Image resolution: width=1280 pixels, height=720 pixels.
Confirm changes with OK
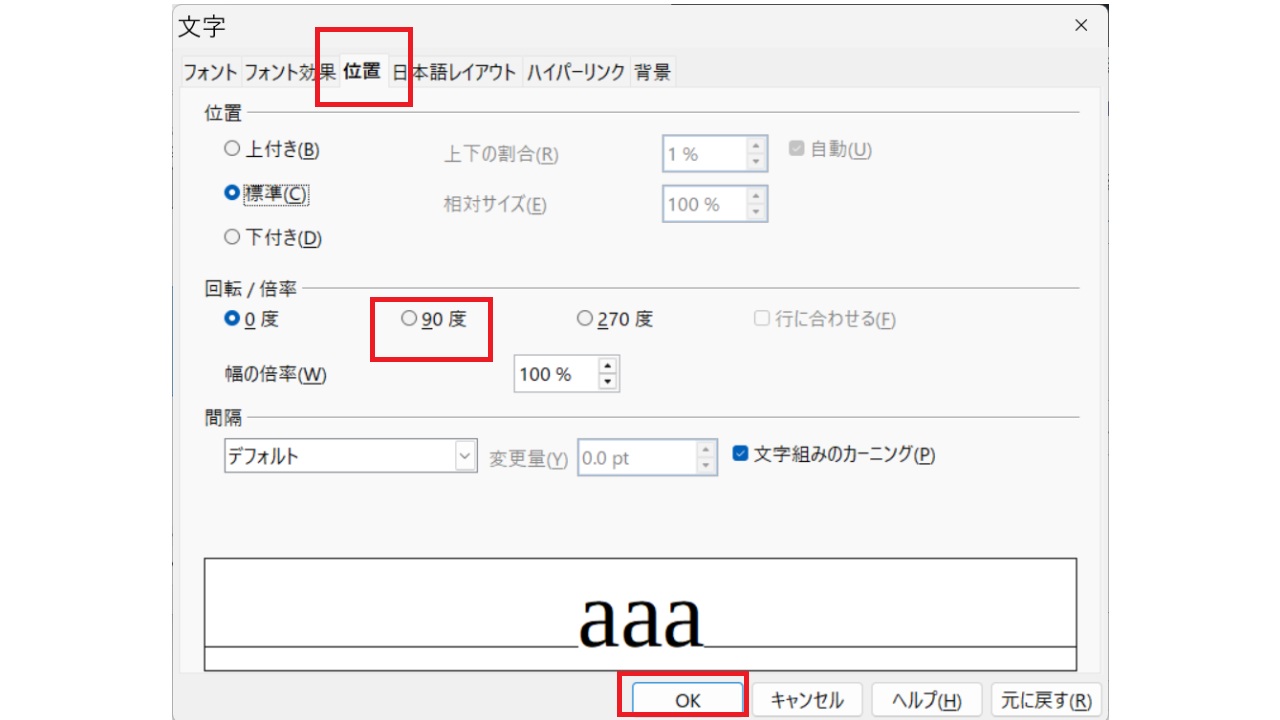point(687,700)
